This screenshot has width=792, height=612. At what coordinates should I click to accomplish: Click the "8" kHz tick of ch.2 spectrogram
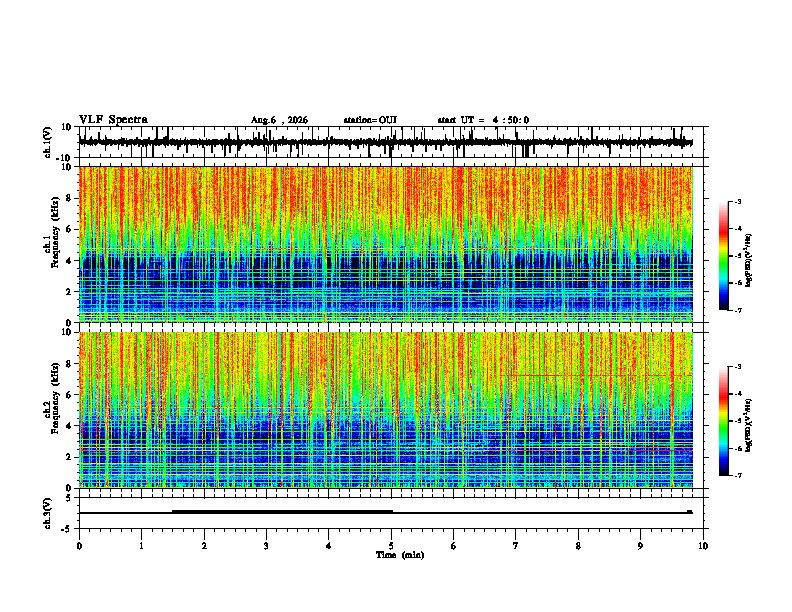pos(69,363)
